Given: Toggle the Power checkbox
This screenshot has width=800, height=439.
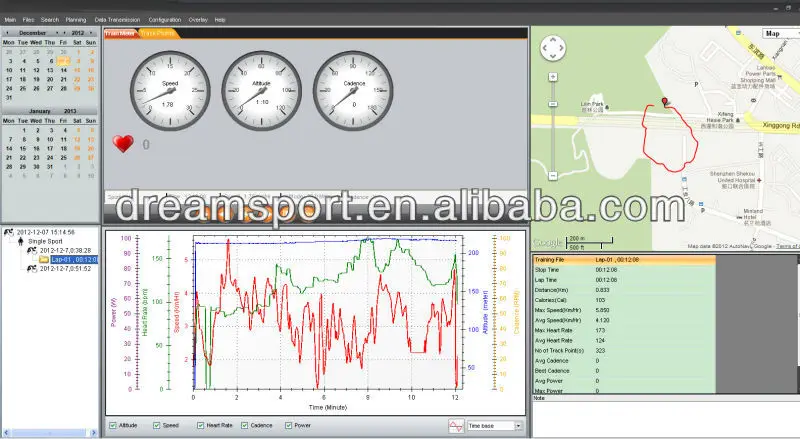Looking at the screenshot, I should [x=288, y=425].
